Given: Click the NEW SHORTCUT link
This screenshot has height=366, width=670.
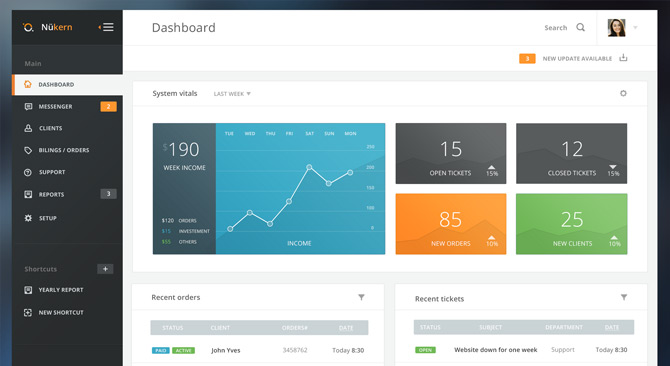Looking at the screenshot, I should click(x=61, y=313).
